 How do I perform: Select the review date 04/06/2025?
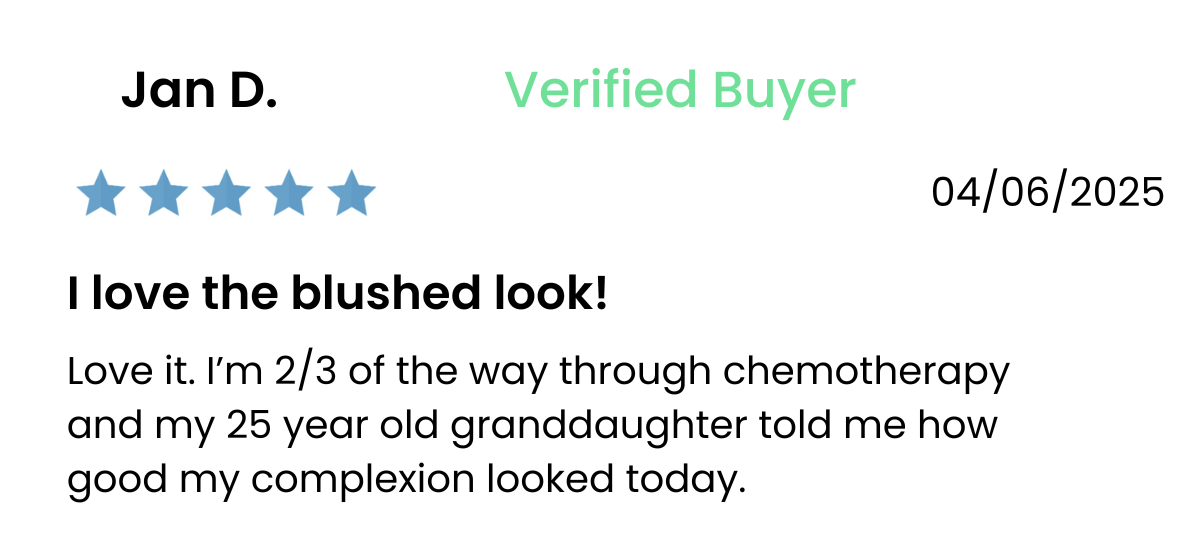(x=1048, y=191)
